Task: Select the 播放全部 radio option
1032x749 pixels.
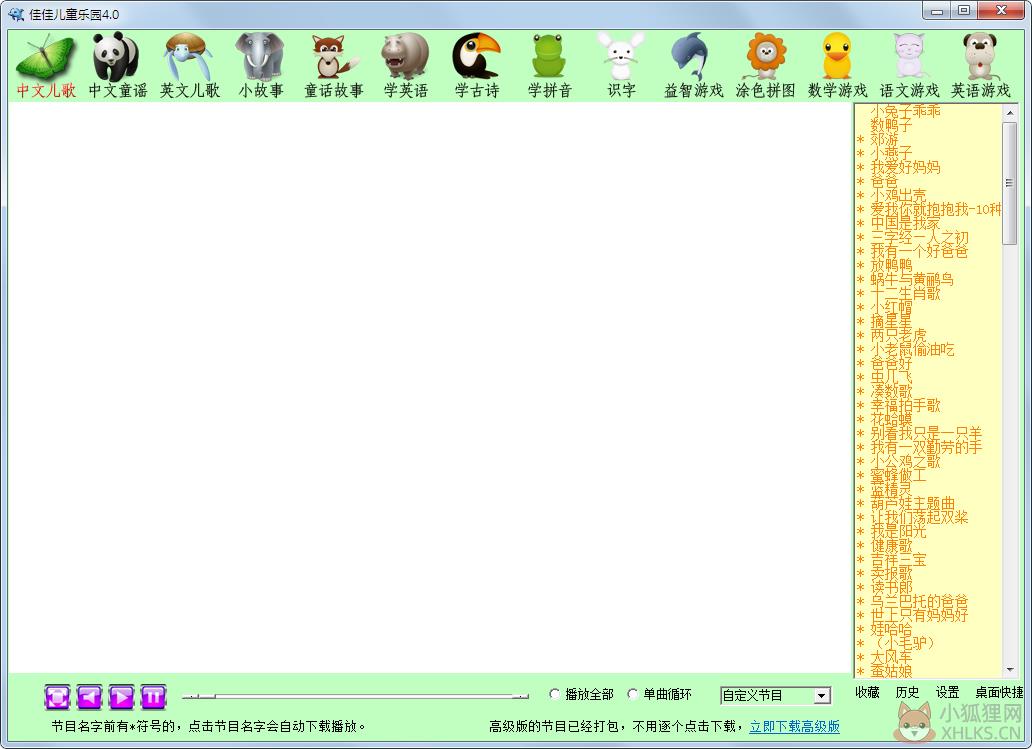Action: coord(555,694)
